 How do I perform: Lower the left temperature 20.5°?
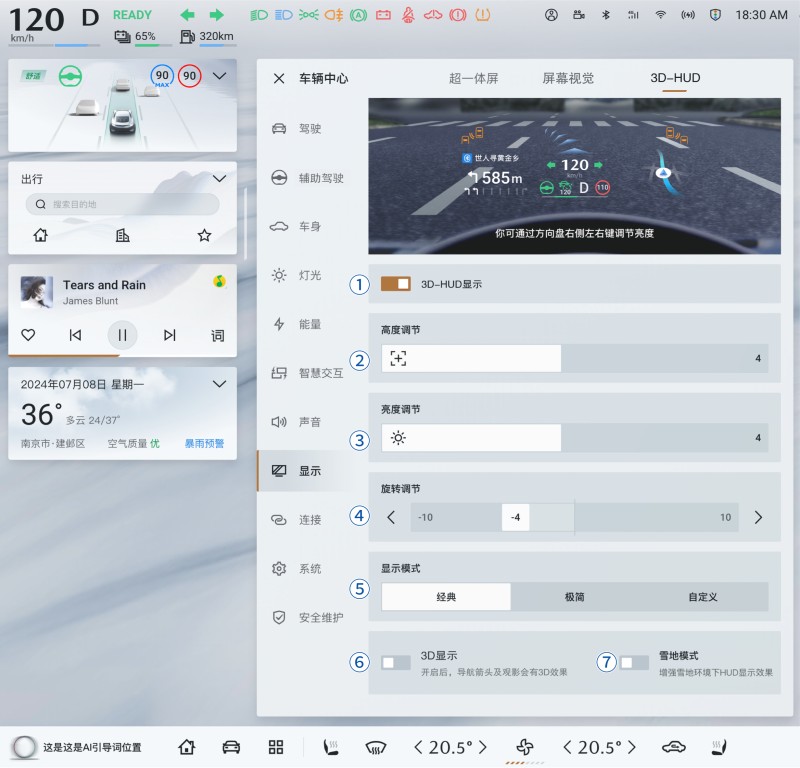tap(418, 748)
